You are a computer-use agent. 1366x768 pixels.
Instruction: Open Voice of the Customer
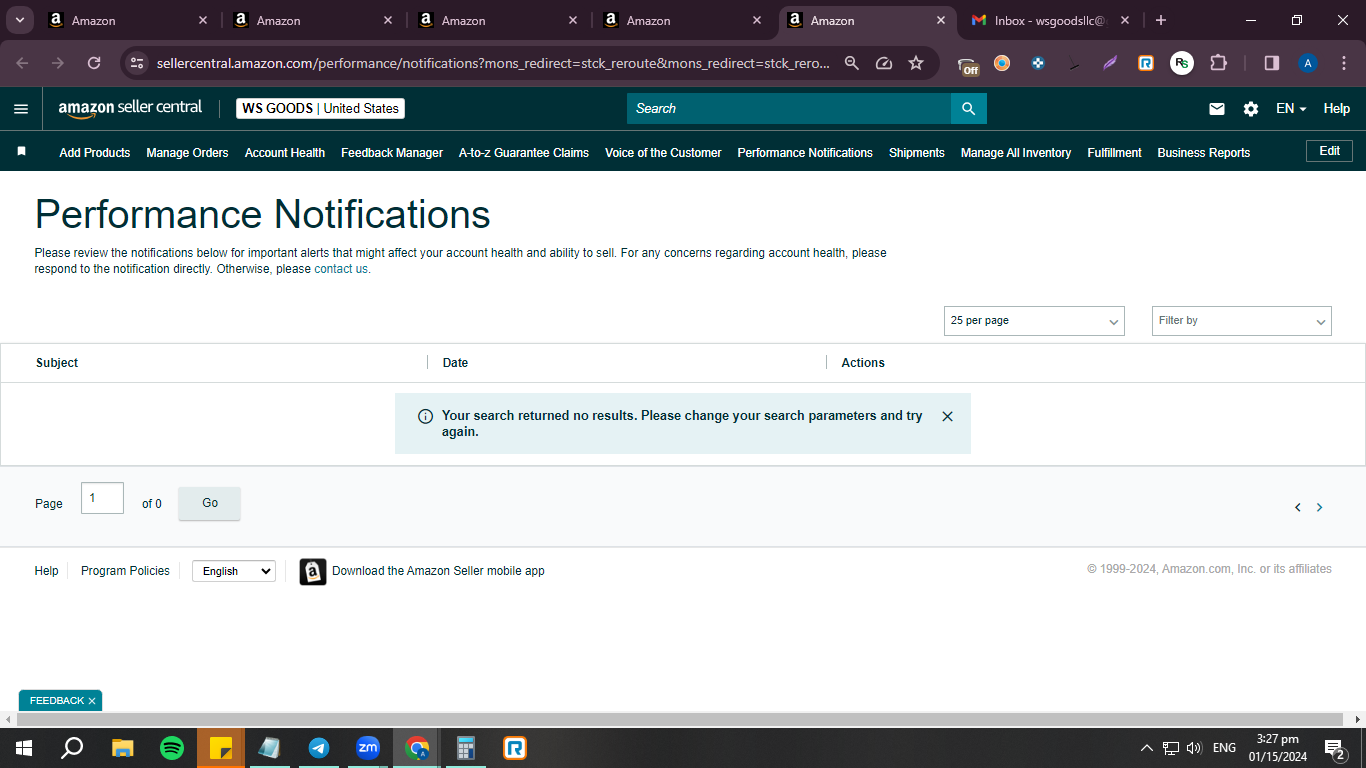coord(663,153)
